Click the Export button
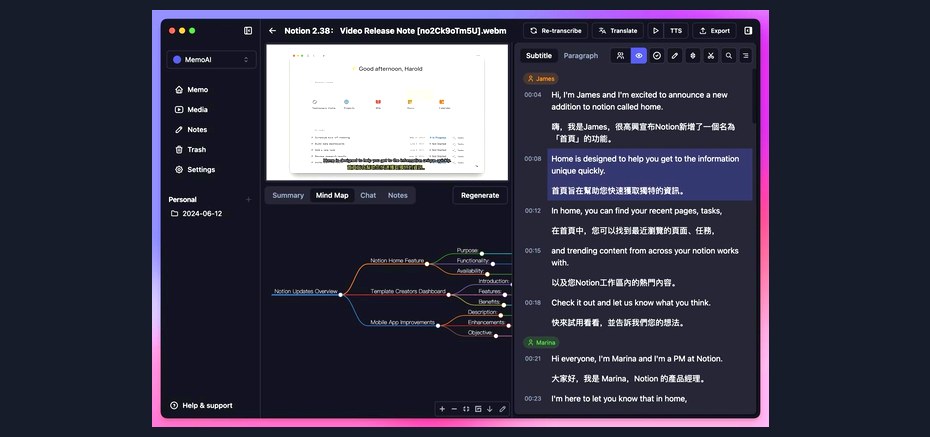930x437 pixels. click(x=714, y=31)
